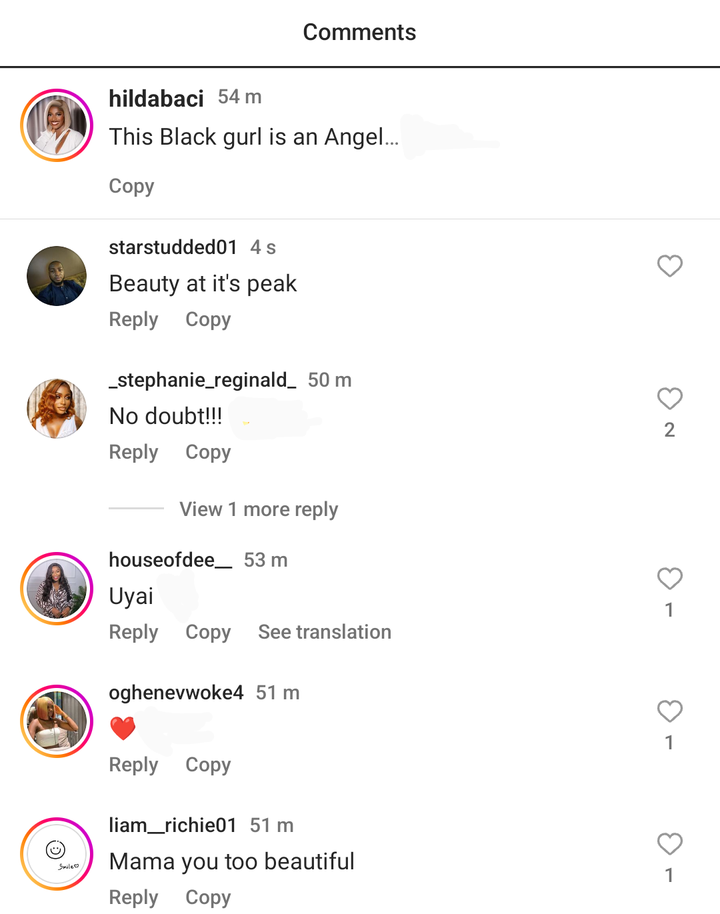The image size is (720, 914).
Task: Open houseofdee__ story avatar
Action: point(57,588)
